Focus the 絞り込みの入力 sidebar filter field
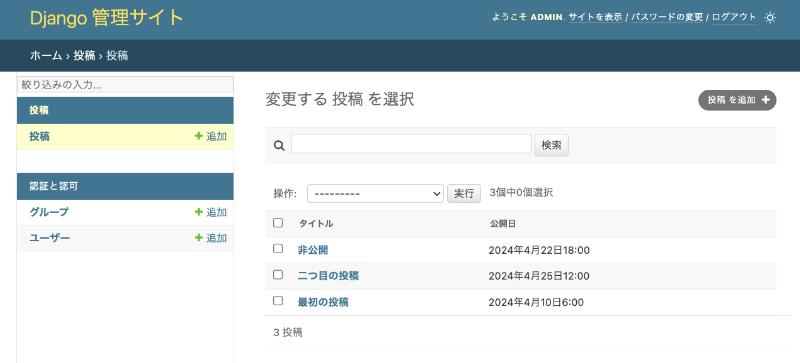 coord(125,85)
